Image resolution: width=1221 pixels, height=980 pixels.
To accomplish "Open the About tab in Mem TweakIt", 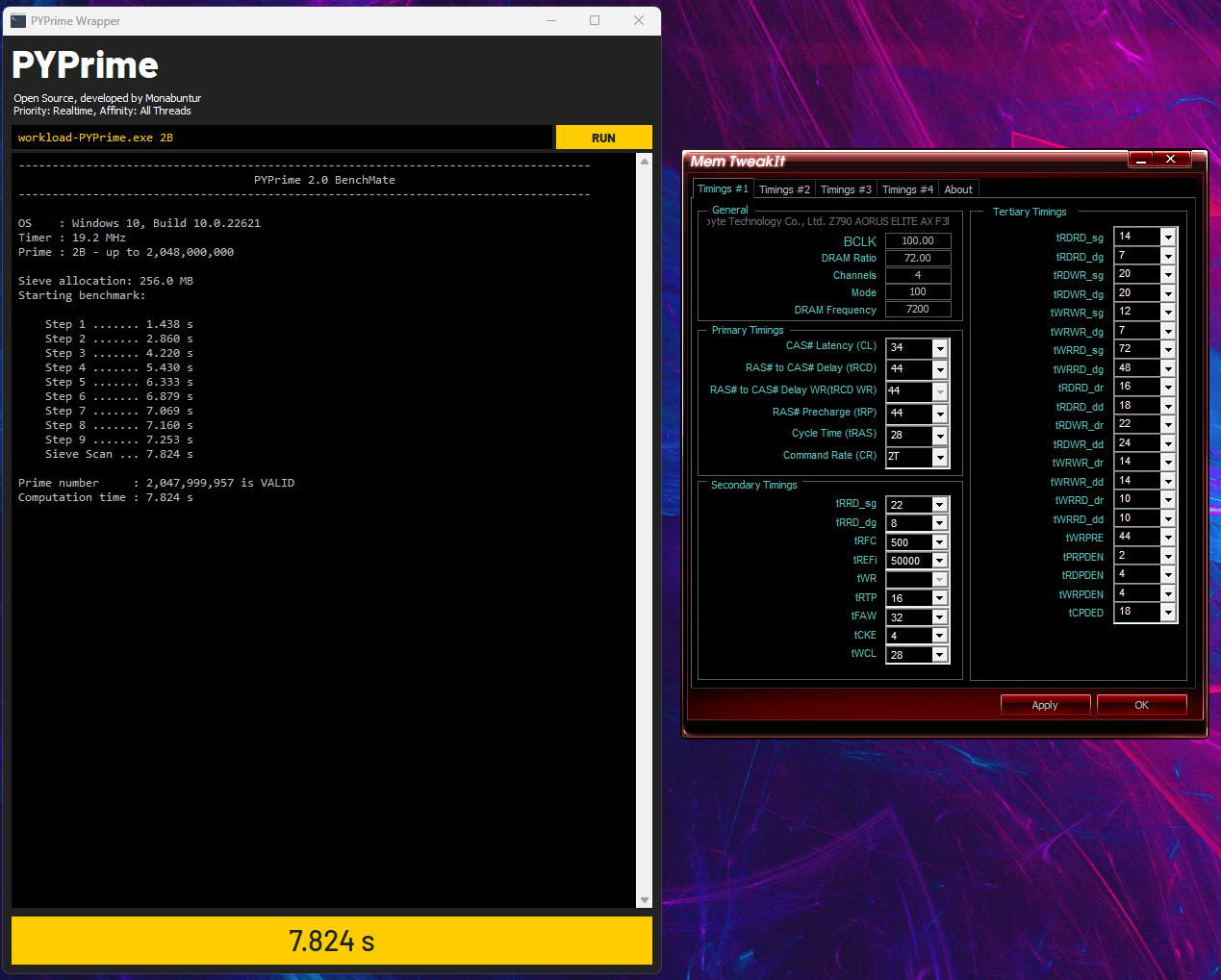I will 958,189.
